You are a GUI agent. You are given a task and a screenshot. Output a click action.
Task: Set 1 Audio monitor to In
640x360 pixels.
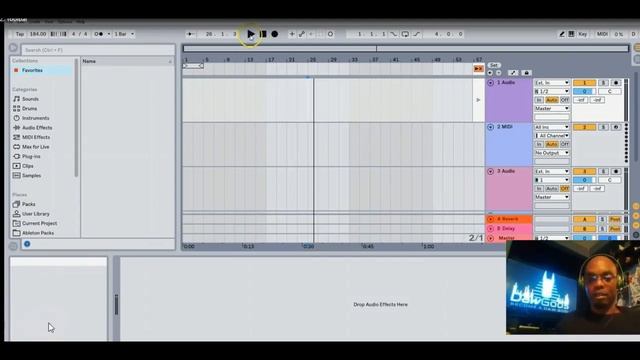coord(539,100)
